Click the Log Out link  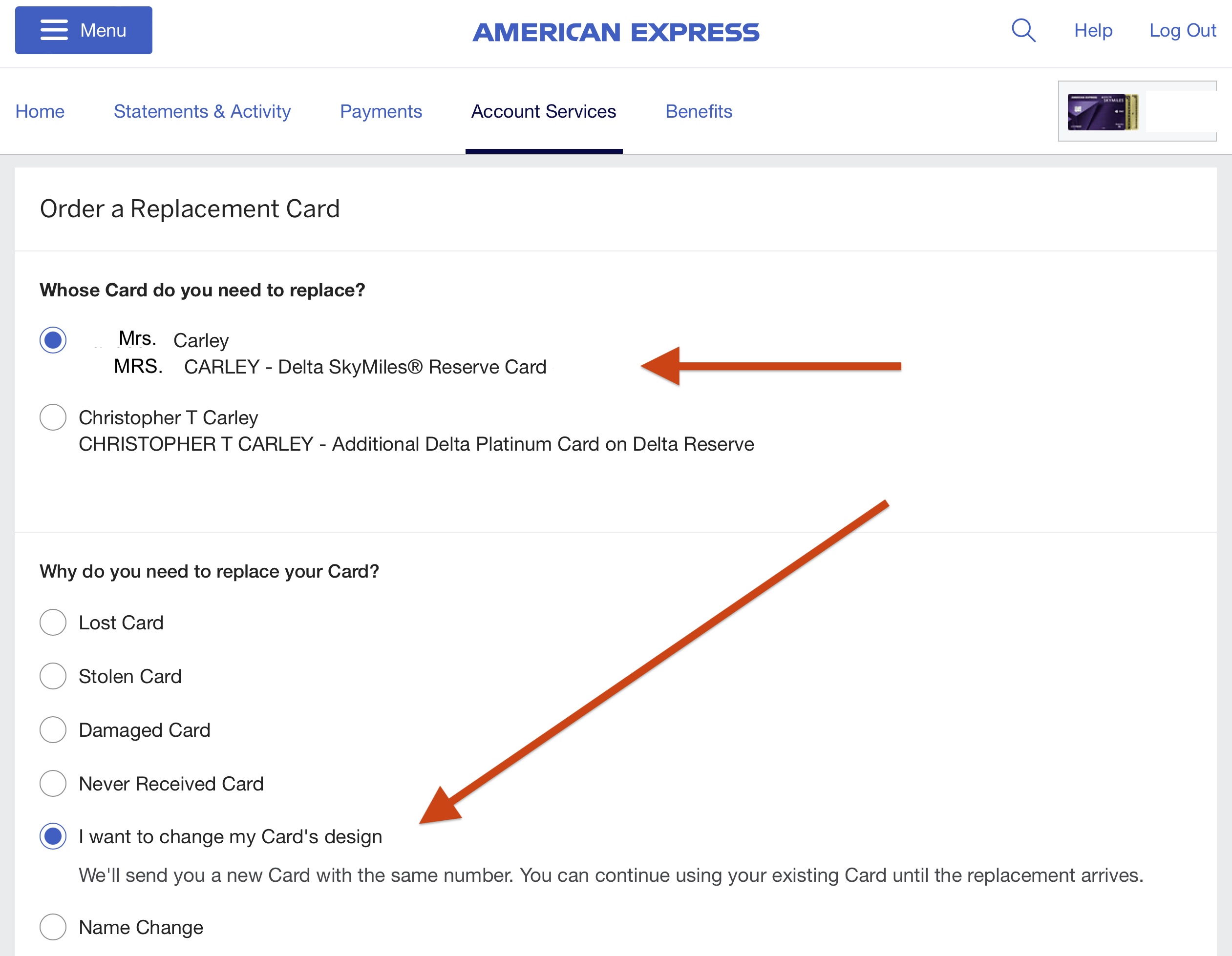tap(1182, 30)
